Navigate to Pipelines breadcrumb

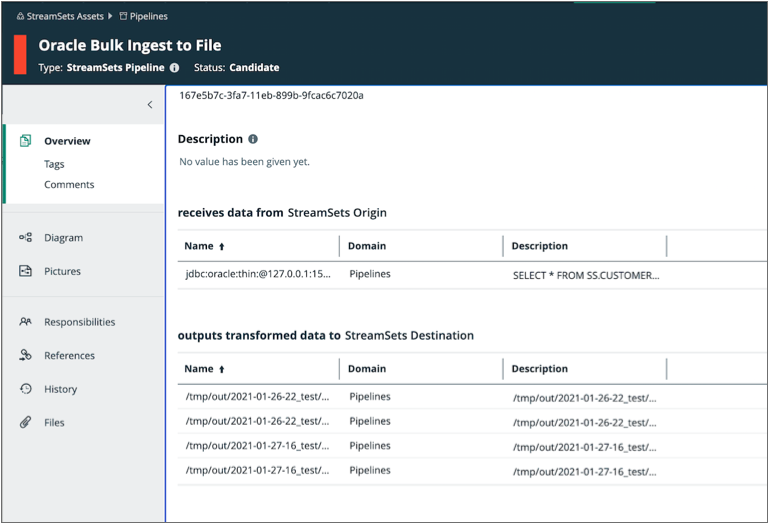(148, 17)
